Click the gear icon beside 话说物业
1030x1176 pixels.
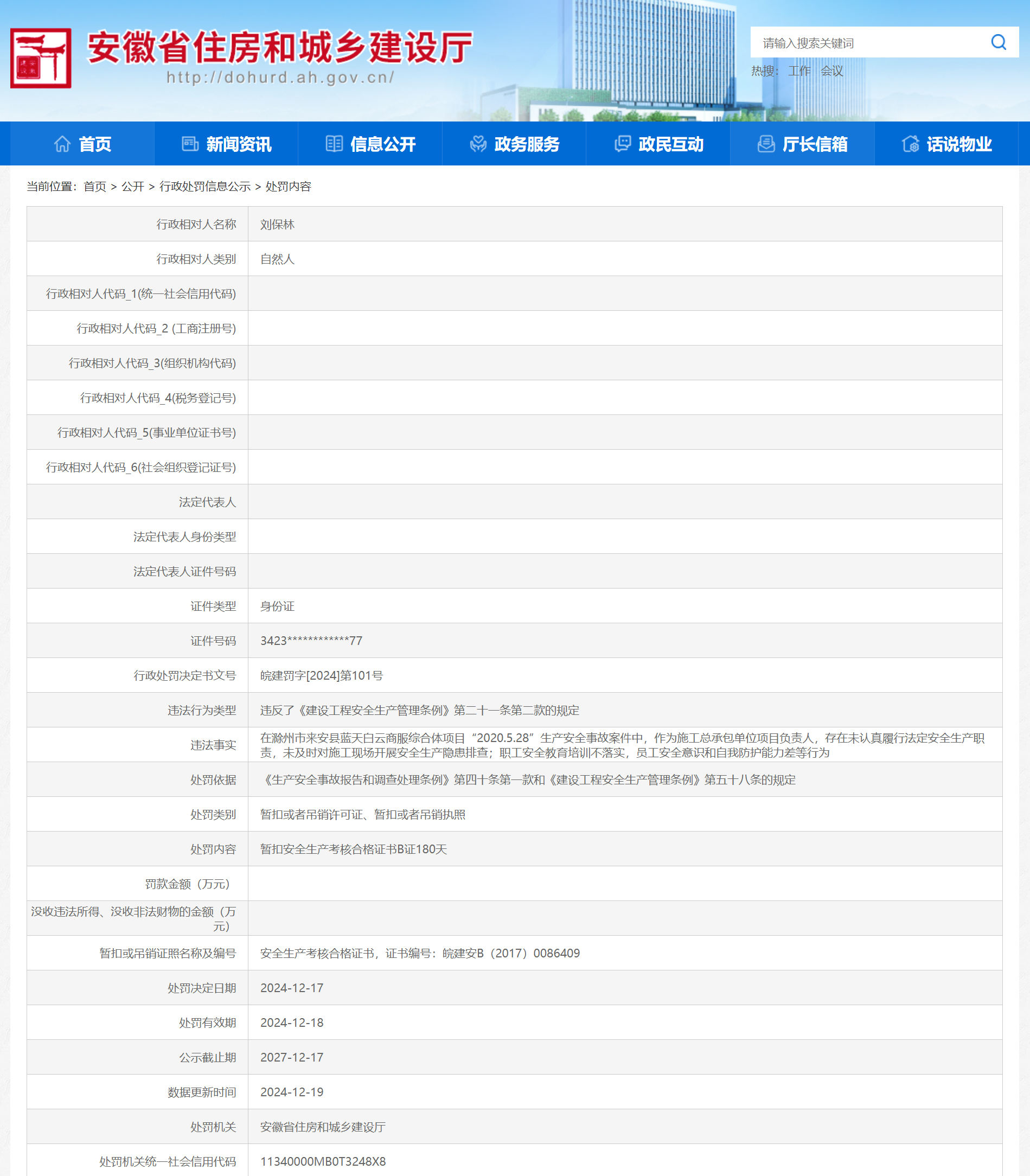pyautogui.click(x=911, y=144)
